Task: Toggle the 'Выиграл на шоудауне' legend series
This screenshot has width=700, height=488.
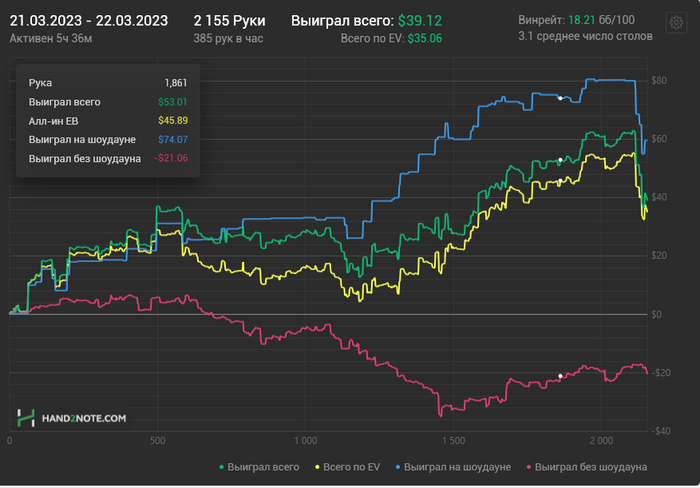Action: coord(453,467)
